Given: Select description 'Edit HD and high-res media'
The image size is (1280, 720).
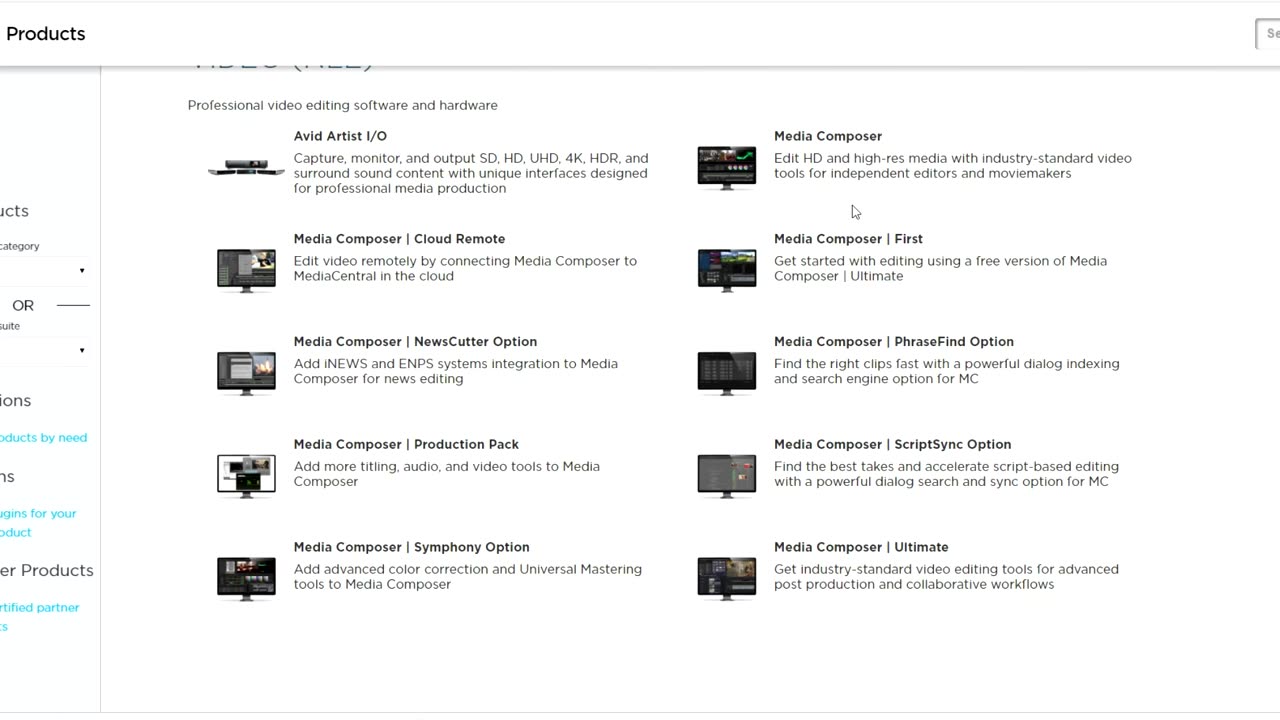Looking at the screenshot, I should [953, 166].
